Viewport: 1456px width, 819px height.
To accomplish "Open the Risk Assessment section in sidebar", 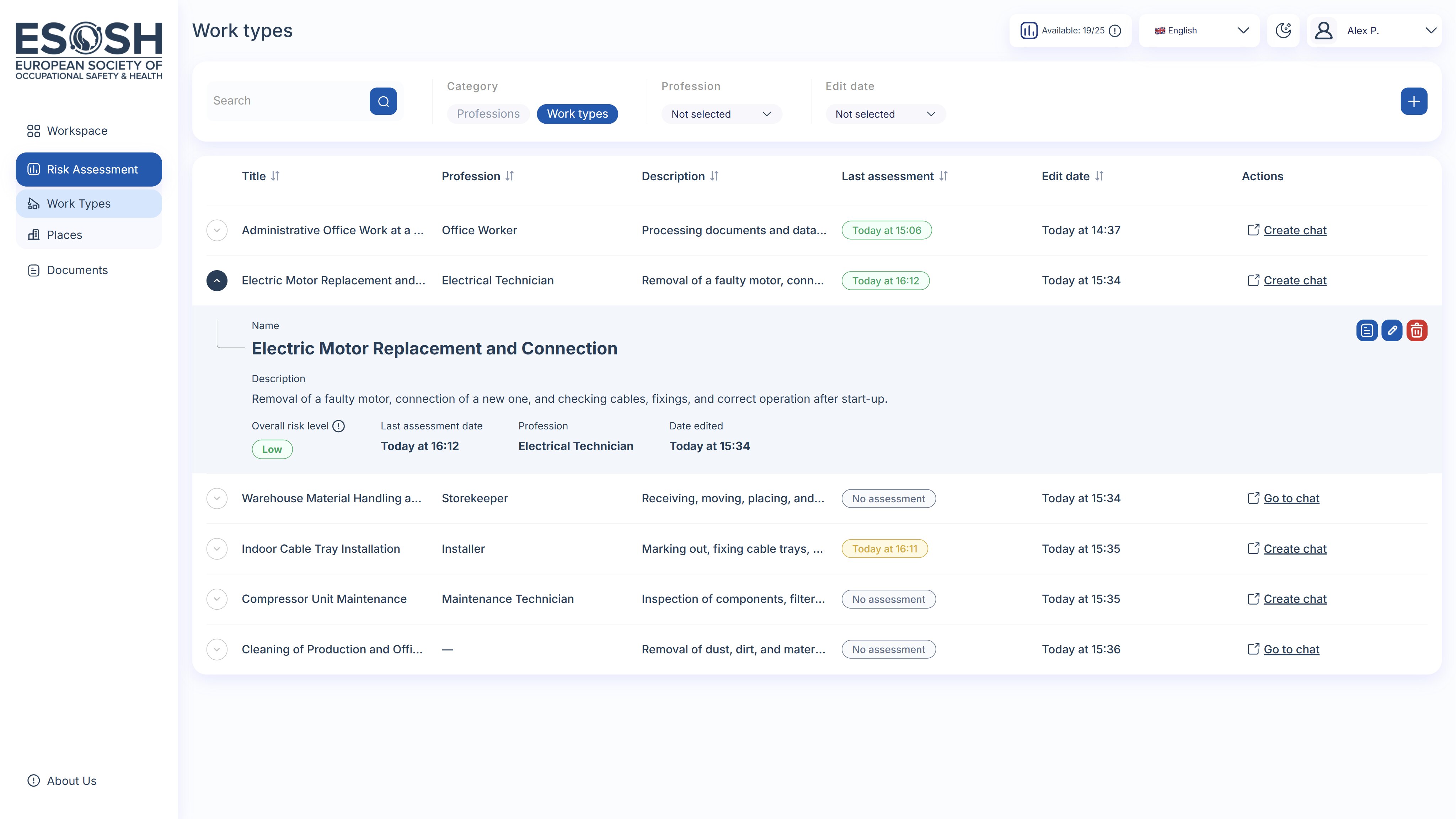I will coord(89,169).
